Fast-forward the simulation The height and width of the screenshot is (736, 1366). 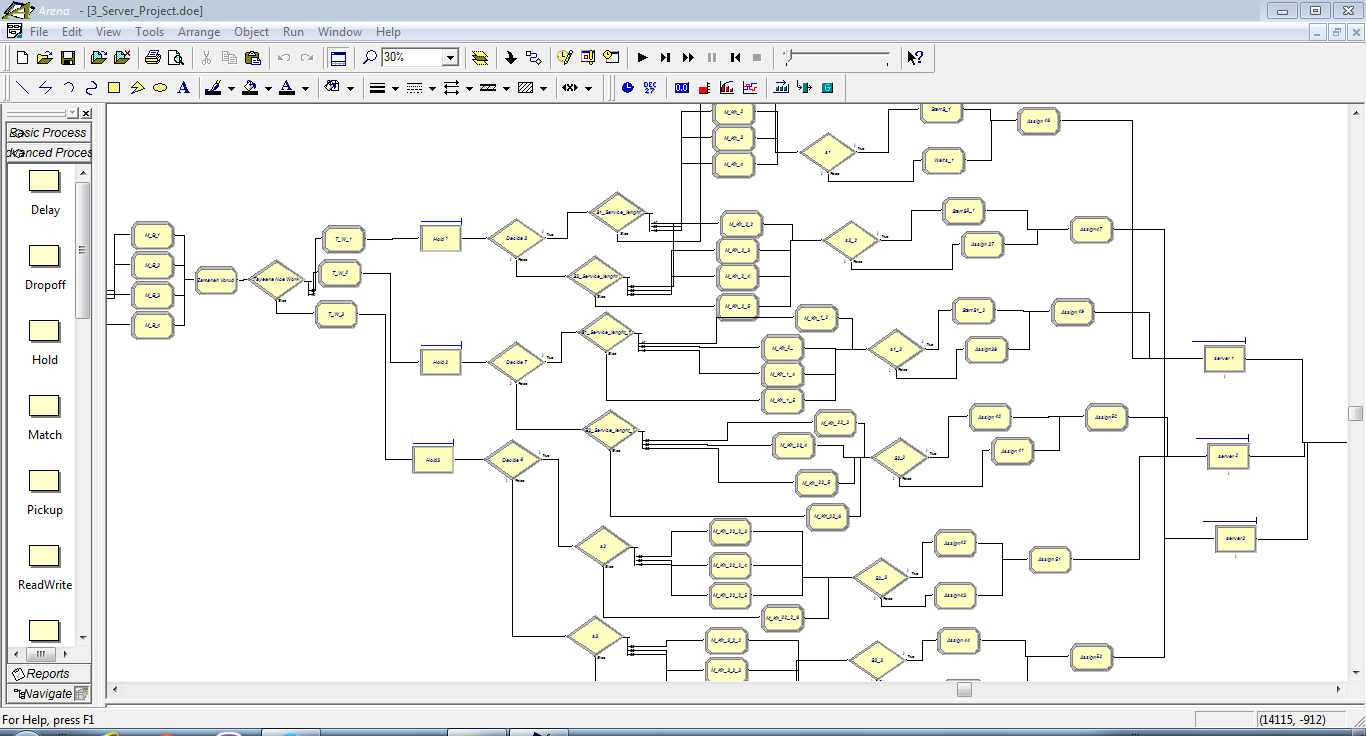click(688, 58)
